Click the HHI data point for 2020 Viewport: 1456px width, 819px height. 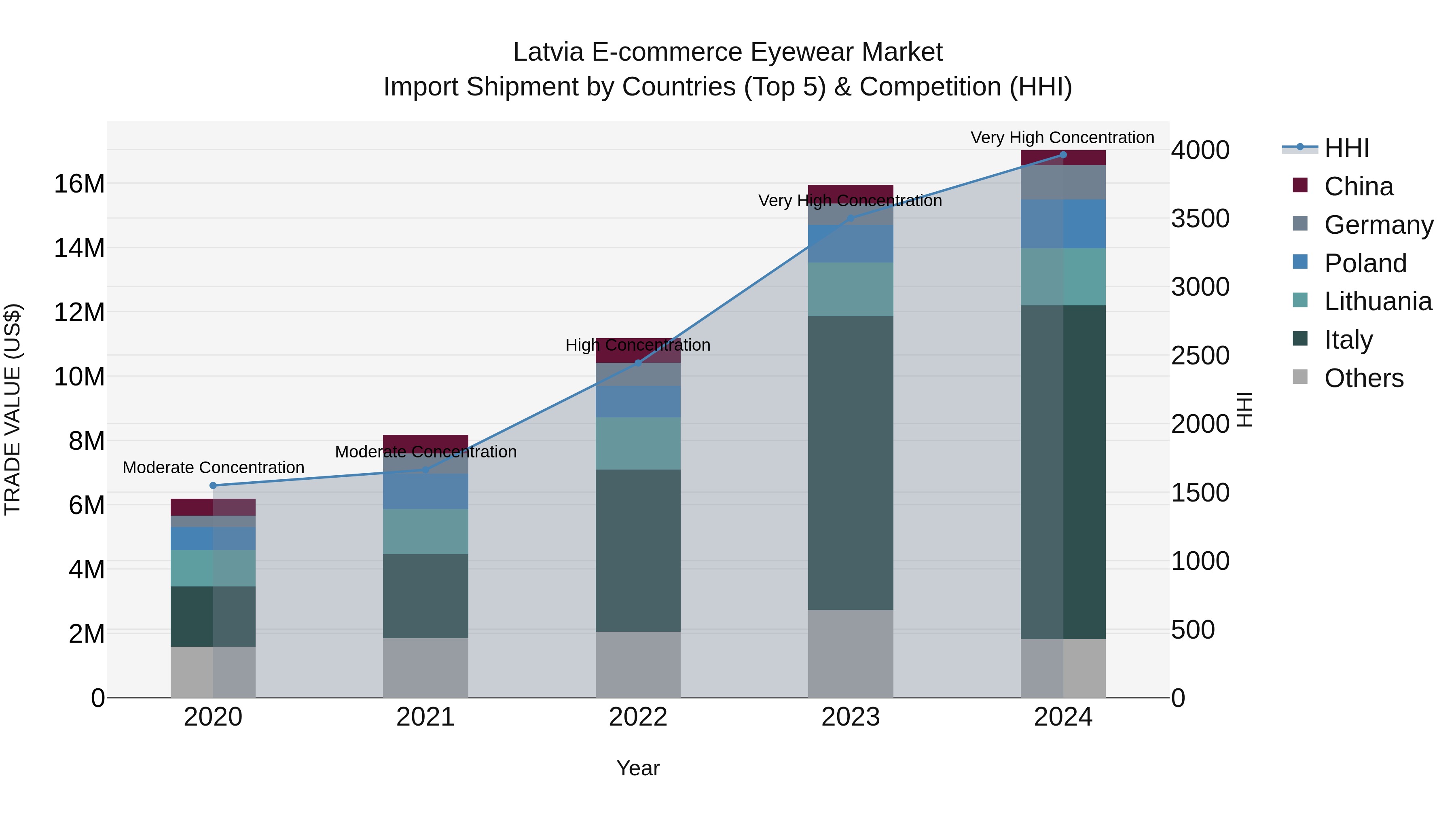pyautogui.click(x=213, y=485)
